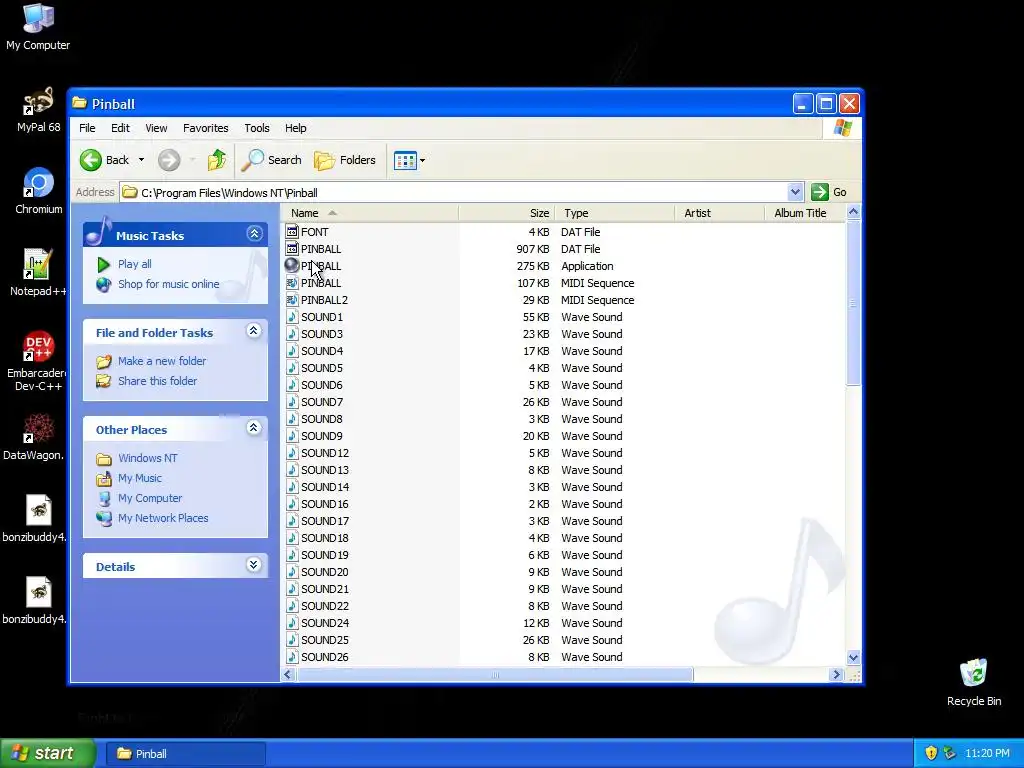Click the PINBALL 907 KB DAT file icon
The image size is (1024, 768).
pyautogui.click(x=292, y=249)
